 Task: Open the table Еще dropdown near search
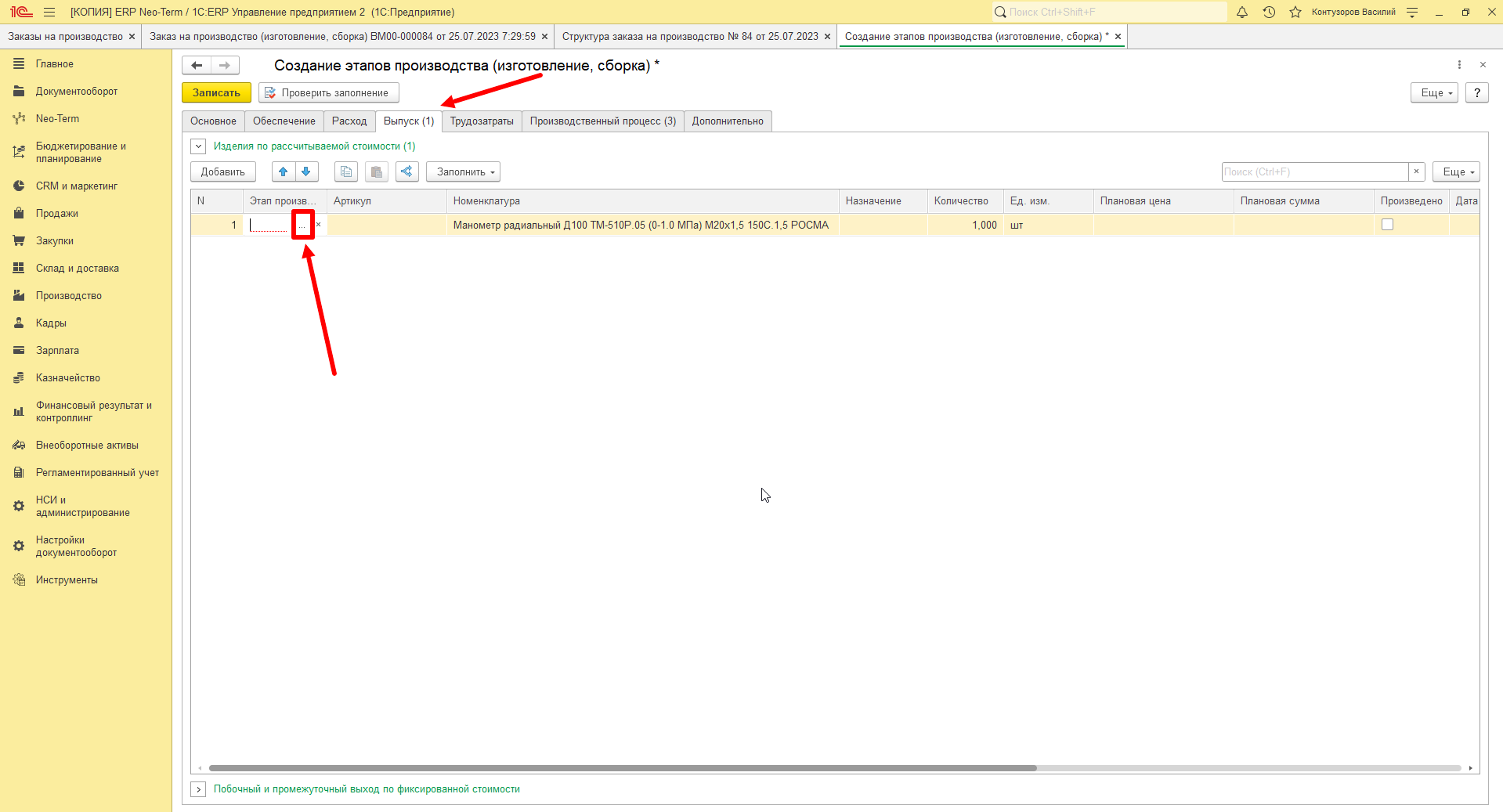pos(1456,171)
